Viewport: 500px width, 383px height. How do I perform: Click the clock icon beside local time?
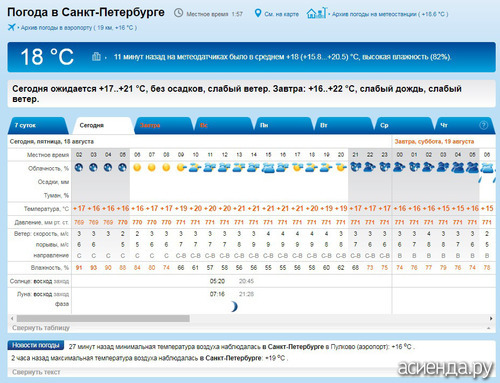(179, 13)
